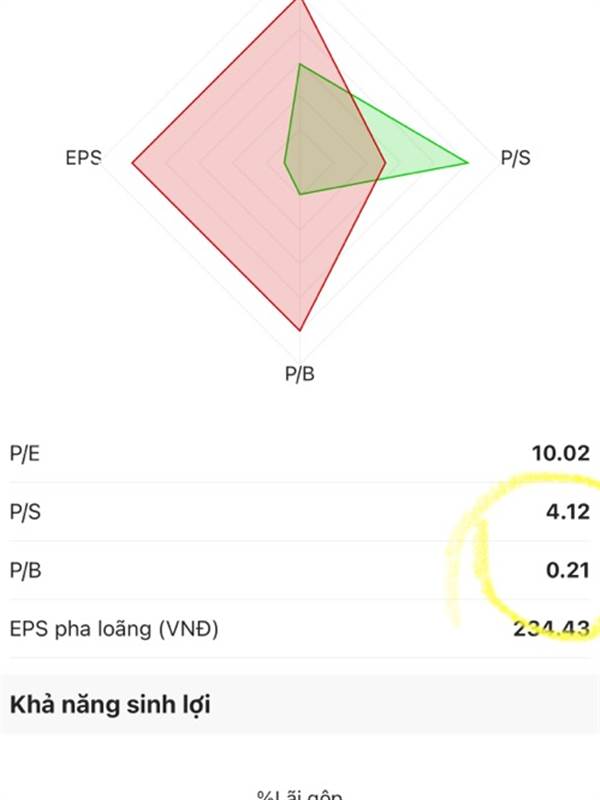The image size is (600, 800).
Task: Tap the P/E row label in the list
Action: [x=24, y=453]
